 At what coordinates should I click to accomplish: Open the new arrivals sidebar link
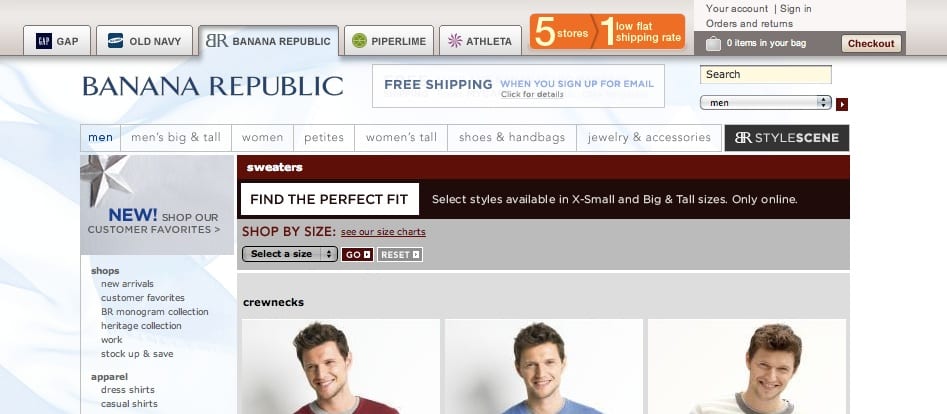(127, 284)
